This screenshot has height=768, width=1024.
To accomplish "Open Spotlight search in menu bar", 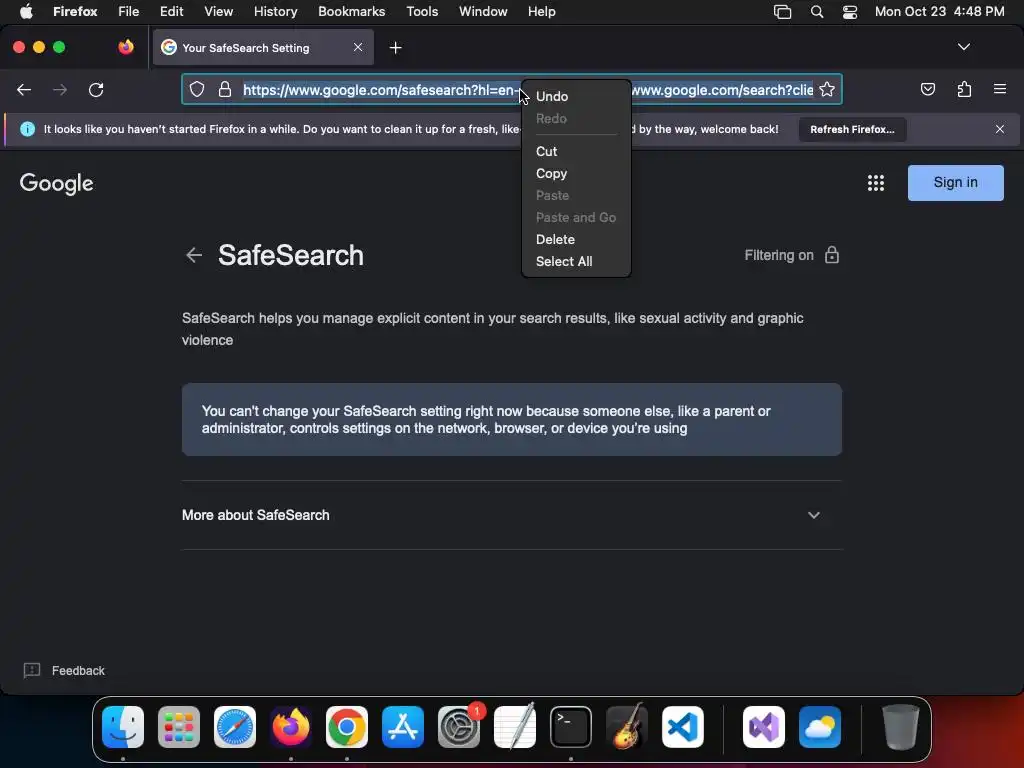I will pos(816,12).
